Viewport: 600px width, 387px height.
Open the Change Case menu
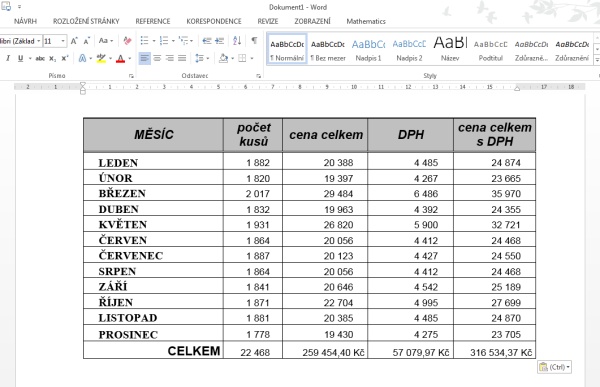click(x=106, y=41)
